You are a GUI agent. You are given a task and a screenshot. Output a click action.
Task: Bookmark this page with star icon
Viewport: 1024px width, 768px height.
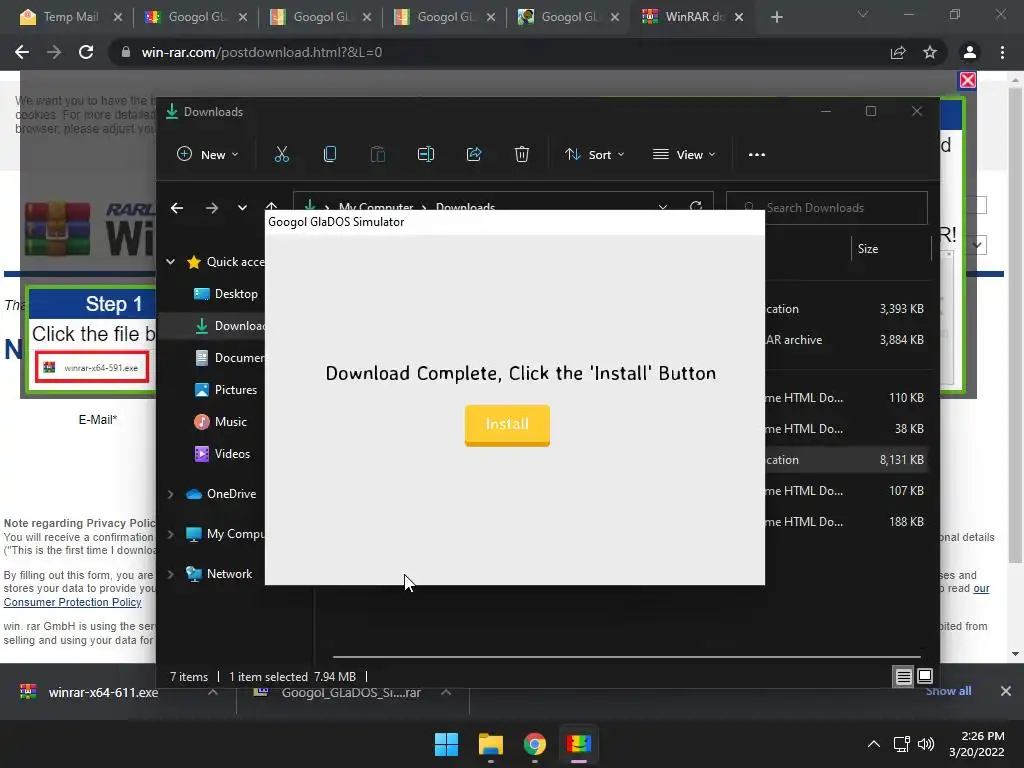pyautogui.click(x=930, y=52)
